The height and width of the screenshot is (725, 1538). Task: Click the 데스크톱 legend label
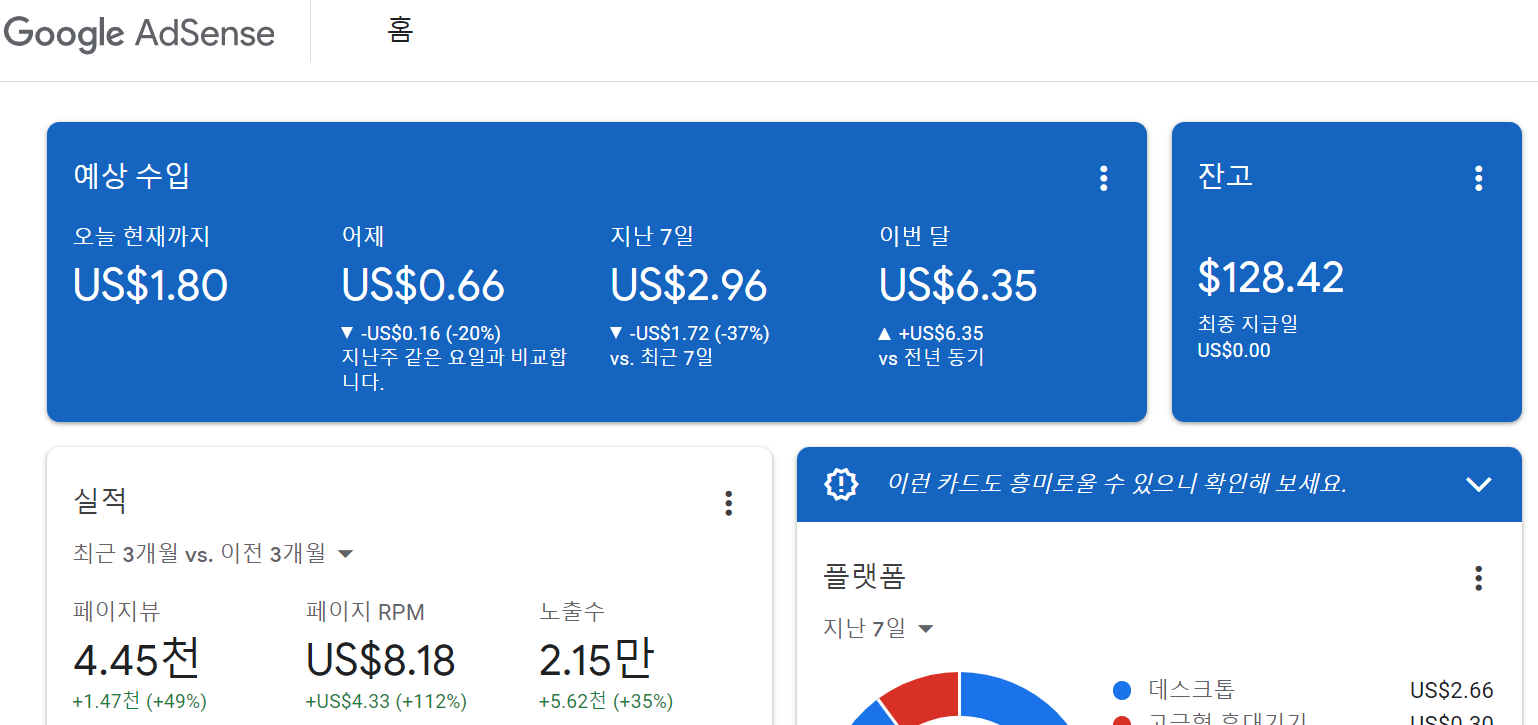(1191, 689)
